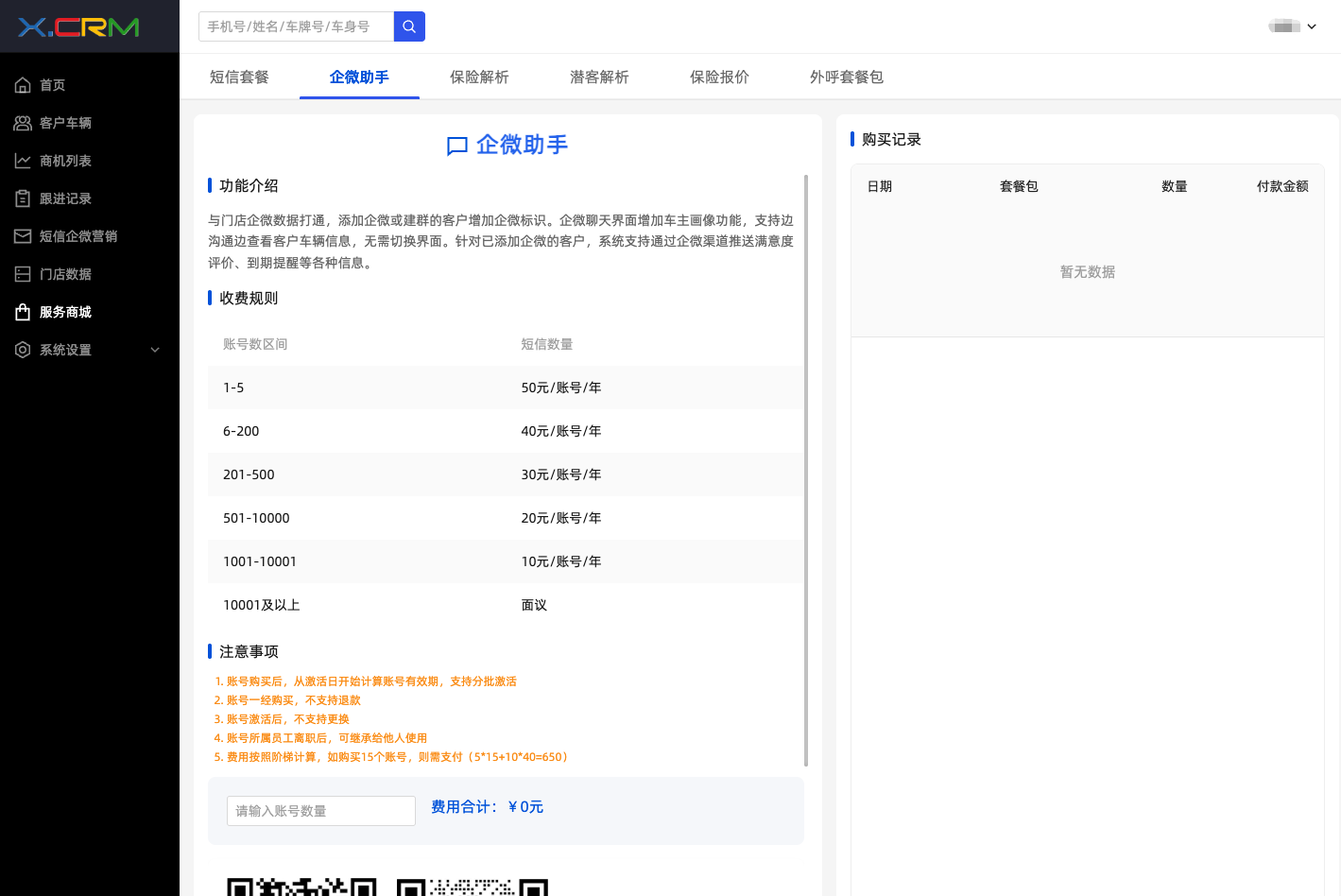
Task: Click the second QR code thumbnail
Action: tap(473, 887)
